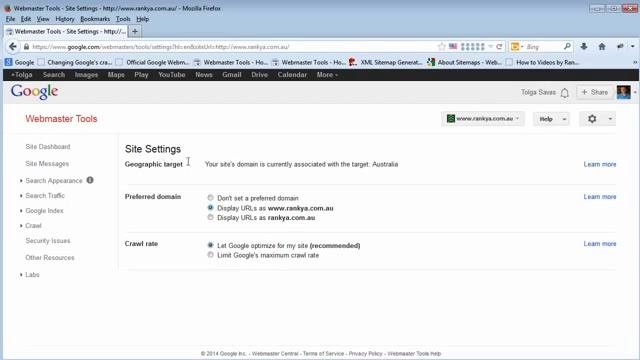Select Don't set a preferred domain
640x360 pixels.
click(210, 198)
